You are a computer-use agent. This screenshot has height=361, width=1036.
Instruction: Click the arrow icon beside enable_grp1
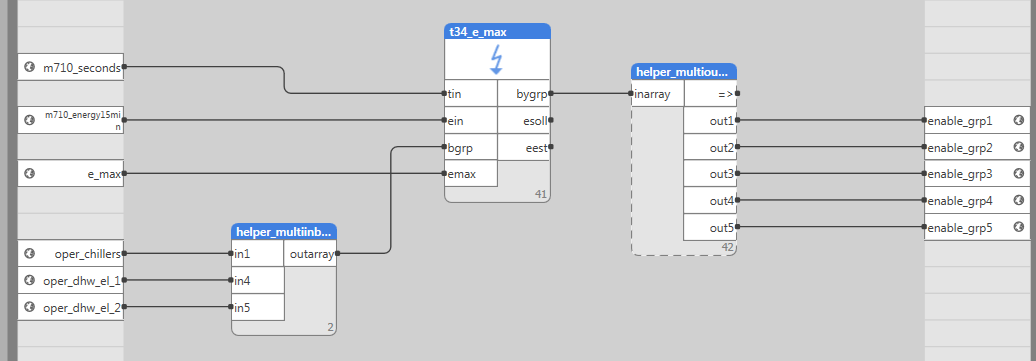click(1018, 120)
